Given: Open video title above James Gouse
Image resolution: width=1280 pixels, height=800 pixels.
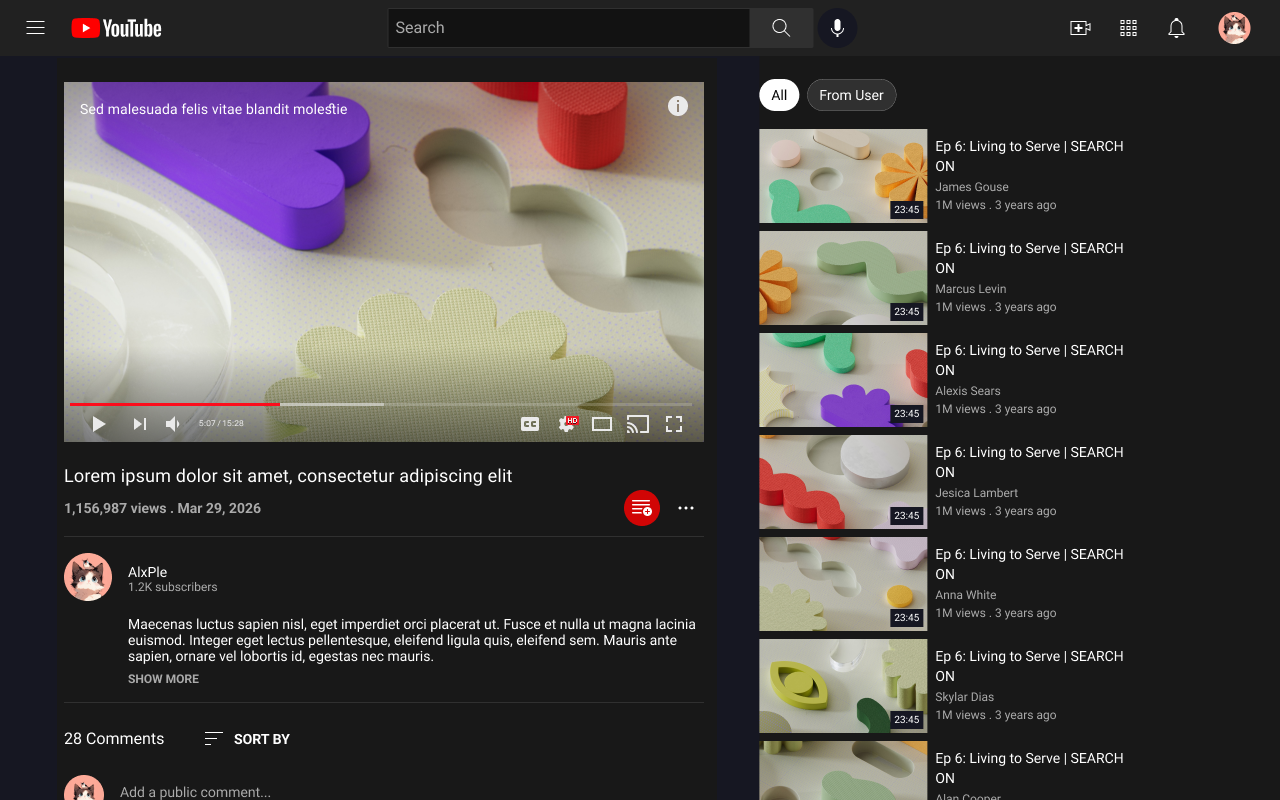Looking at the screenshot, I should click(x=1029, y=156).
